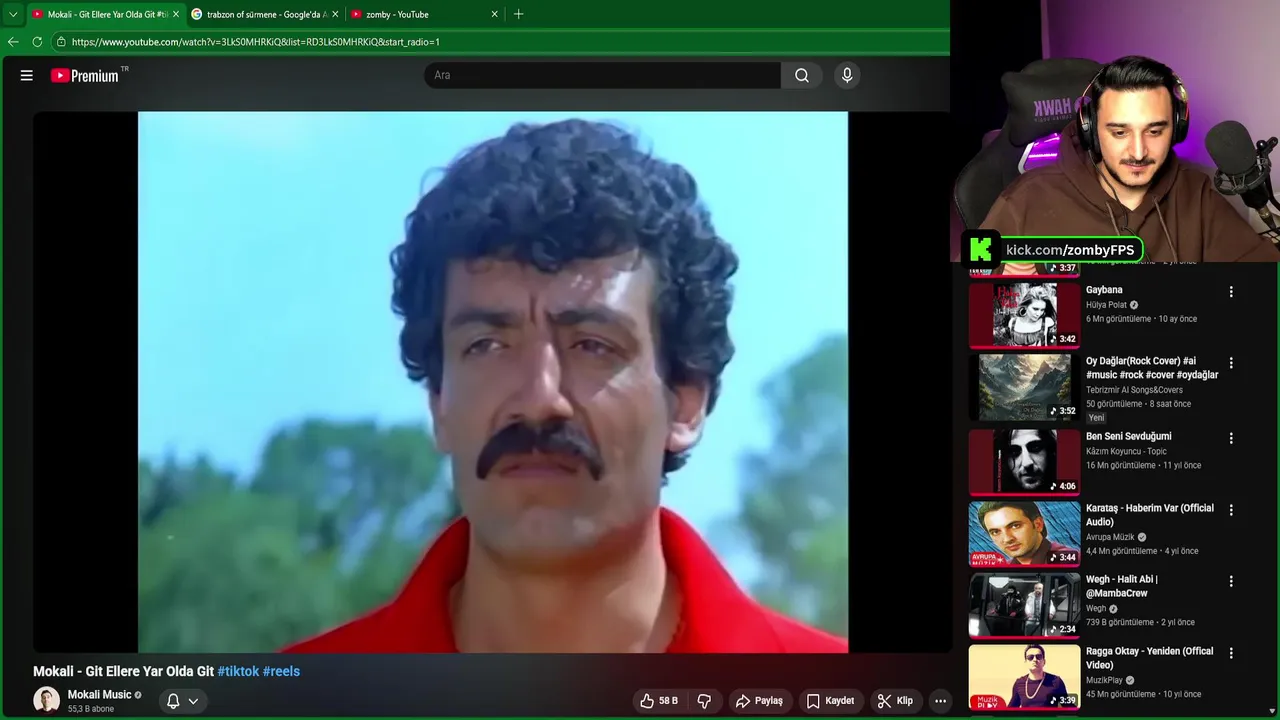Open the tab search dropdown arrow
Image resolution: width=1280 pixels, height=720 pixels.
point(13,14)
